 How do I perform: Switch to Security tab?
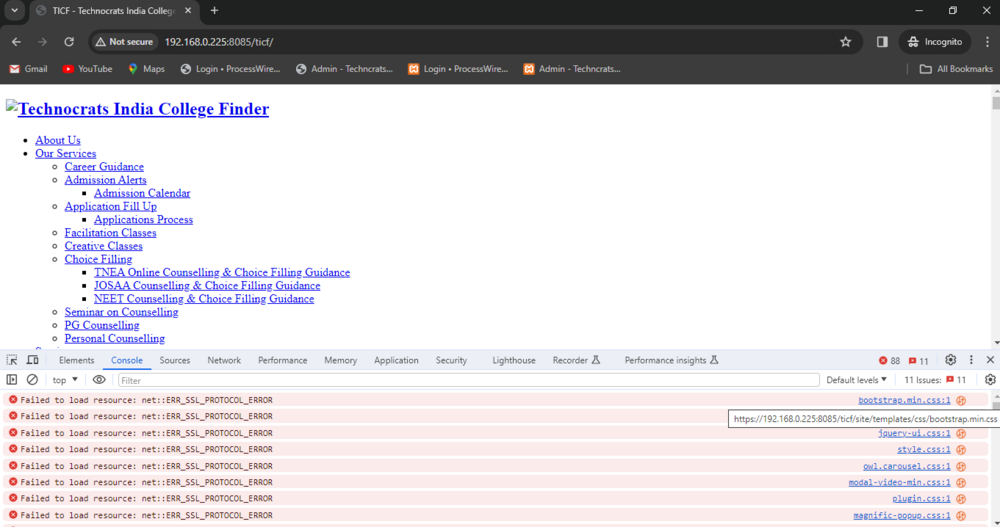point(452,360)
